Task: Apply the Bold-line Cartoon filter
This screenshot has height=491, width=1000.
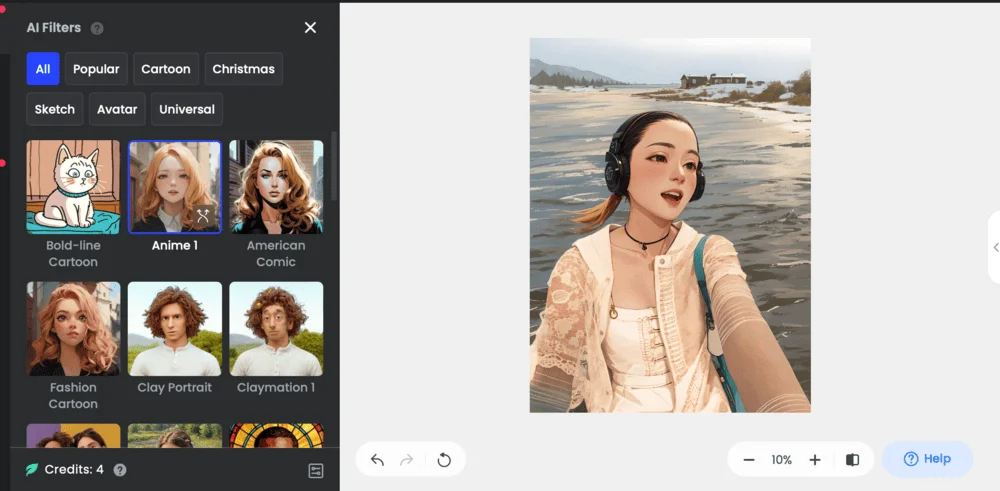Action: tap(73, 187)
